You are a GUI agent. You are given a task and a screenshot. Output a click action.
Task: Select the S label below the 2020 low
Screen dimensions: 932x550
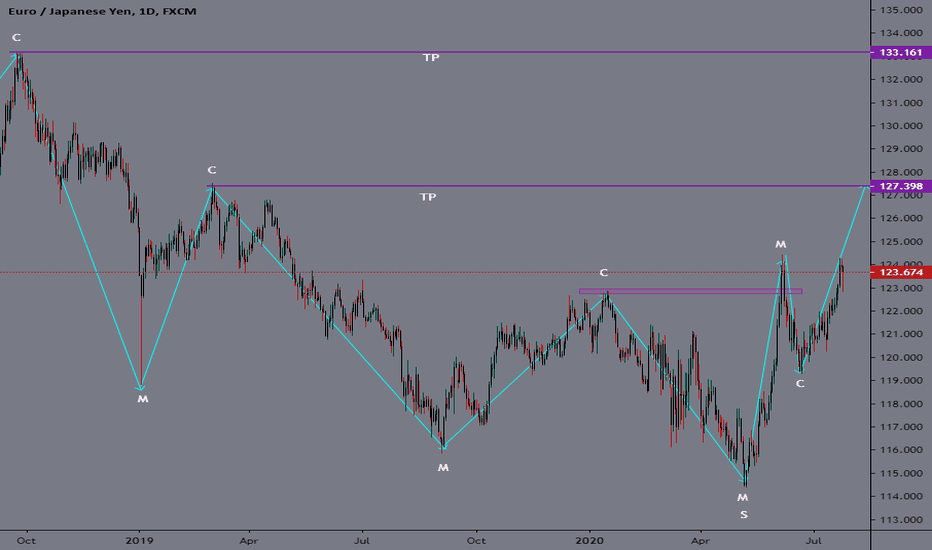(744, 515)
